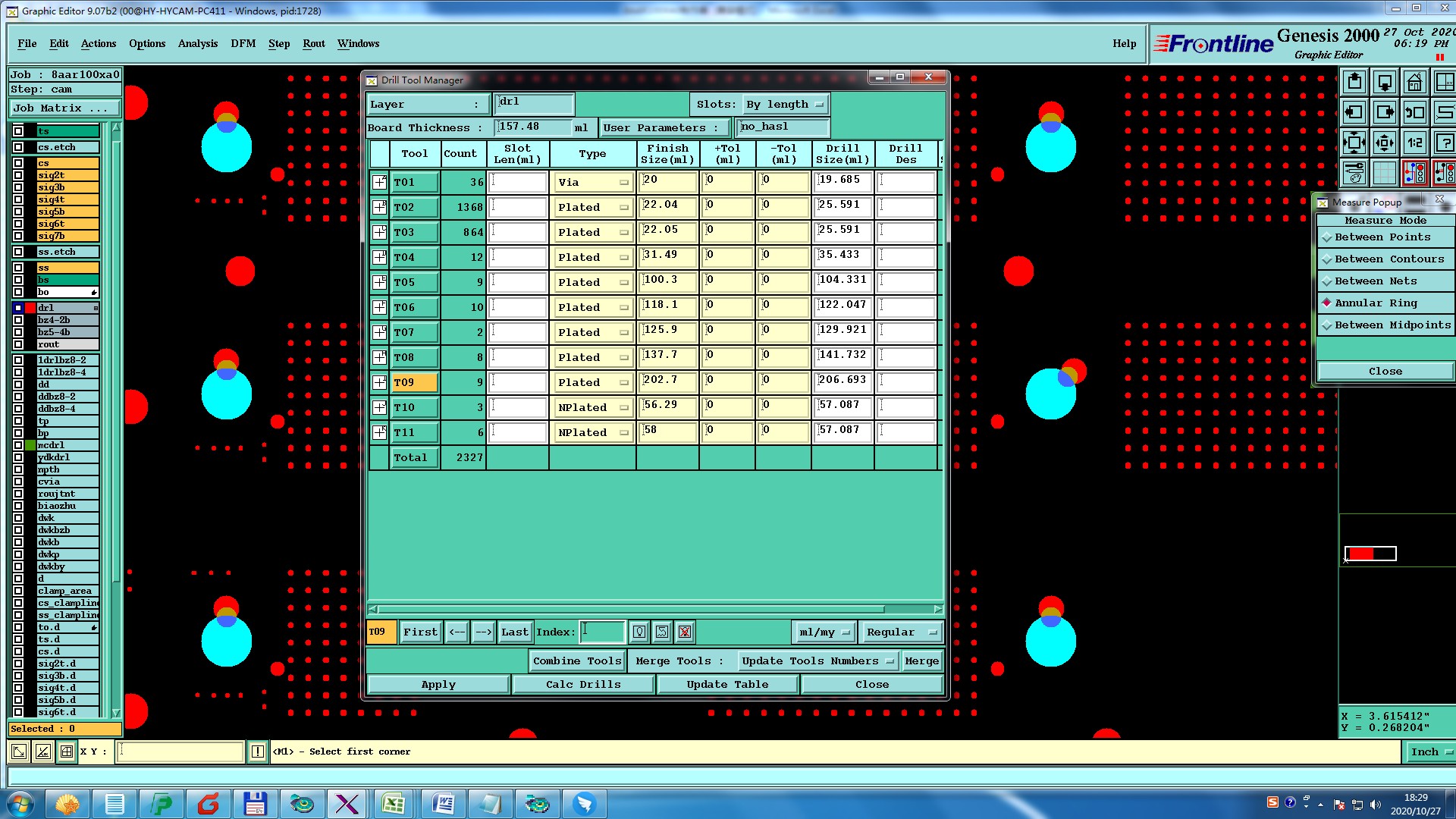Click the red color swatch beside drl layer
The height and width of the screenshot is (819, 1456).
point(30,308)
